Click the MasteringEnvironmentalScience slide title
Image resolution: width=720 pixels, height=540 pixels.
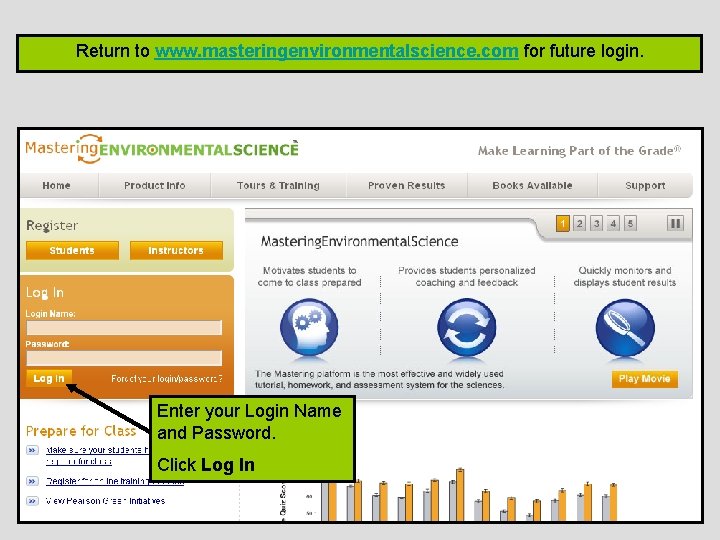coord(360,242)
